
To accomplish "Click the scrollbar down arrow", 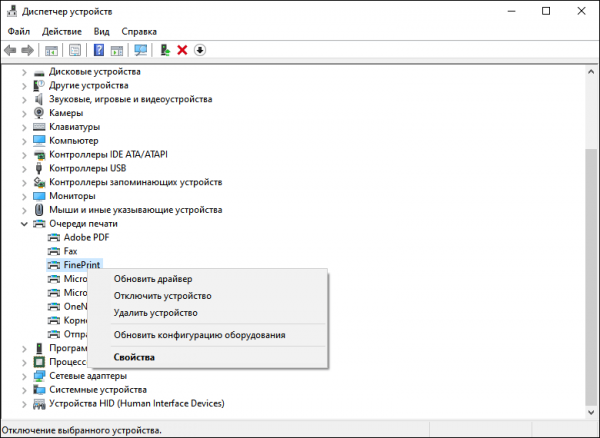I will point(591,413).
